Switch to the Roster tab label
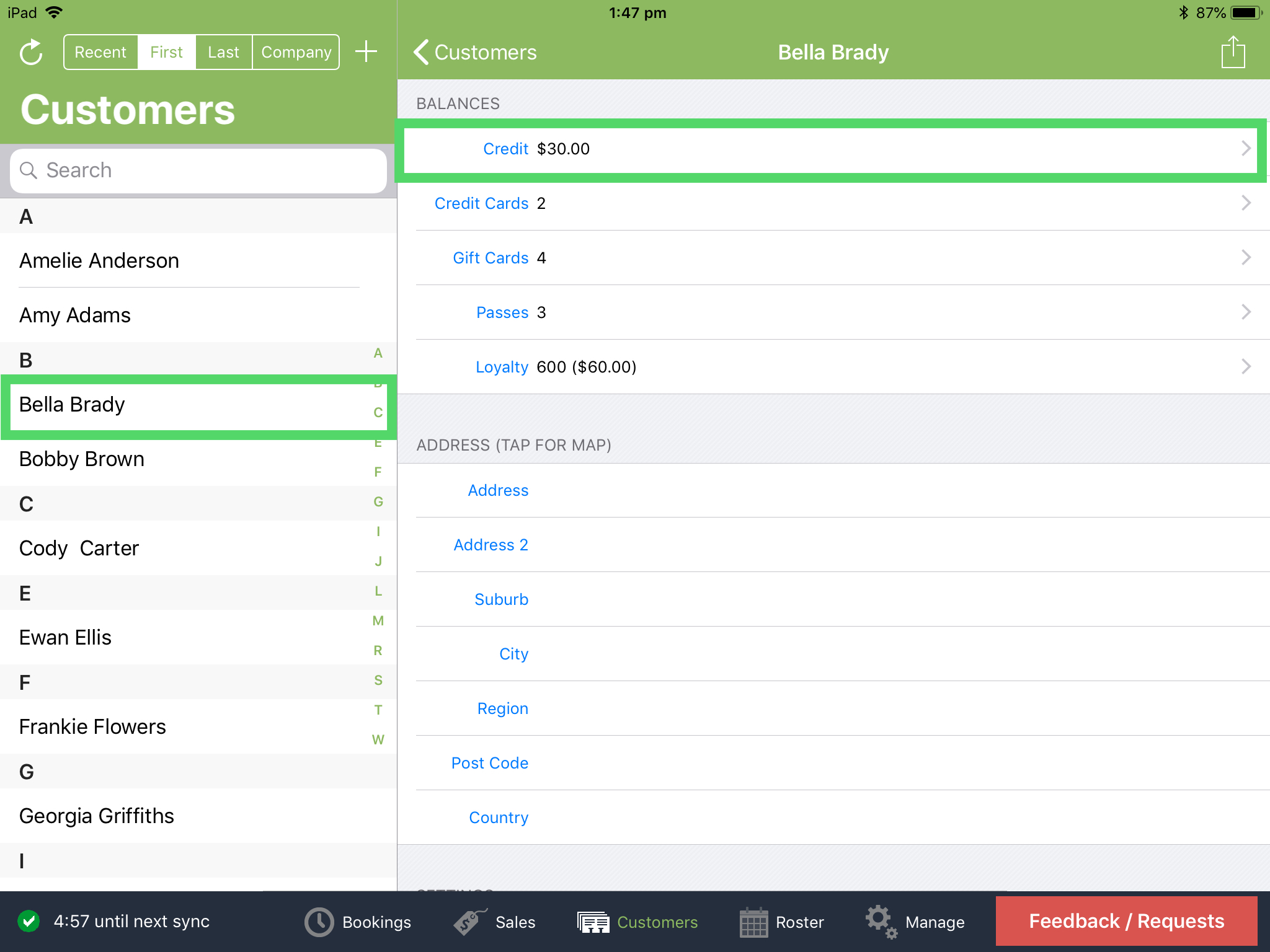1270x952 pixels. 800,922
